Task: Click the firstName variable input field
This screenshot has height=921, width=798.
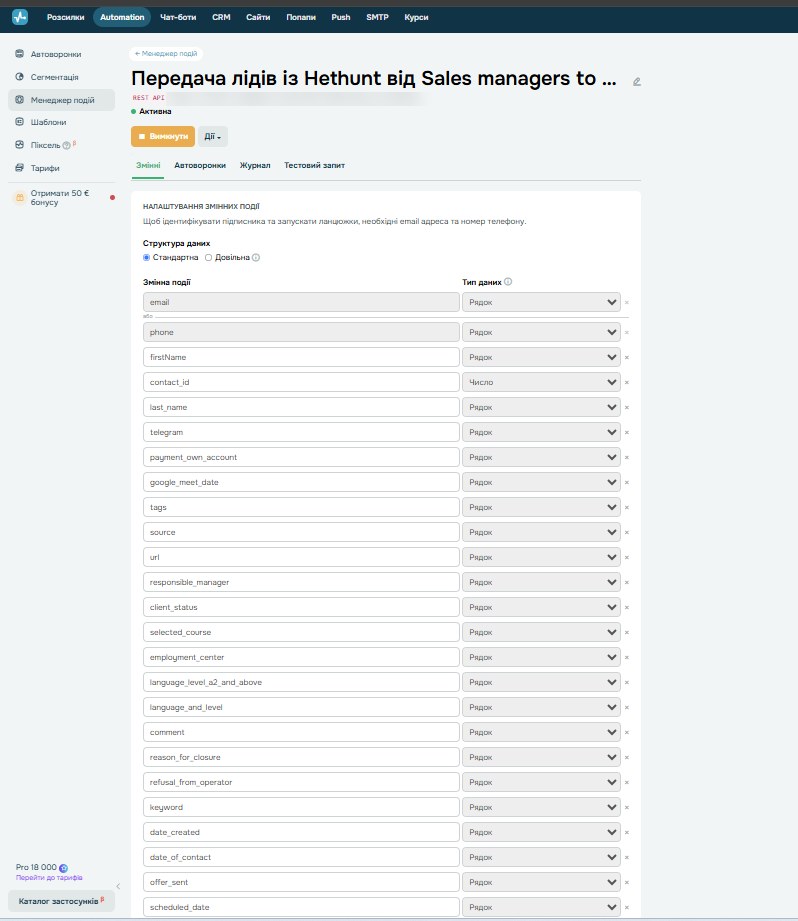Action: click(301, 357)
